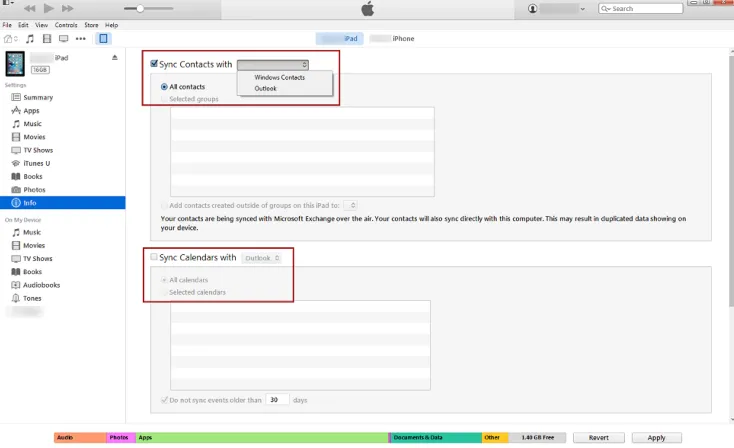Screen dimensions: 734x448
Task: Click the Revert button
Action: pyautogui.click(x=599, y=437)
